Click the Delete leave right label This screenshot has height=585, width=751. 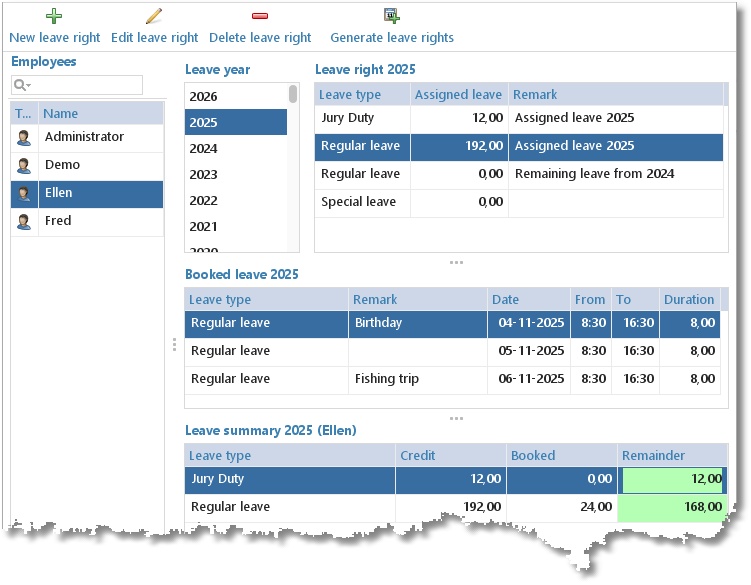(260, 37)
